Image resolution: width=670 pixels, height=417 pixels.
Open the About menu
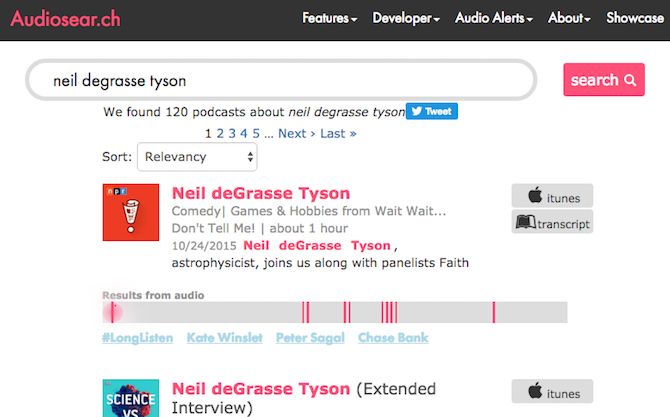point(569,18)
